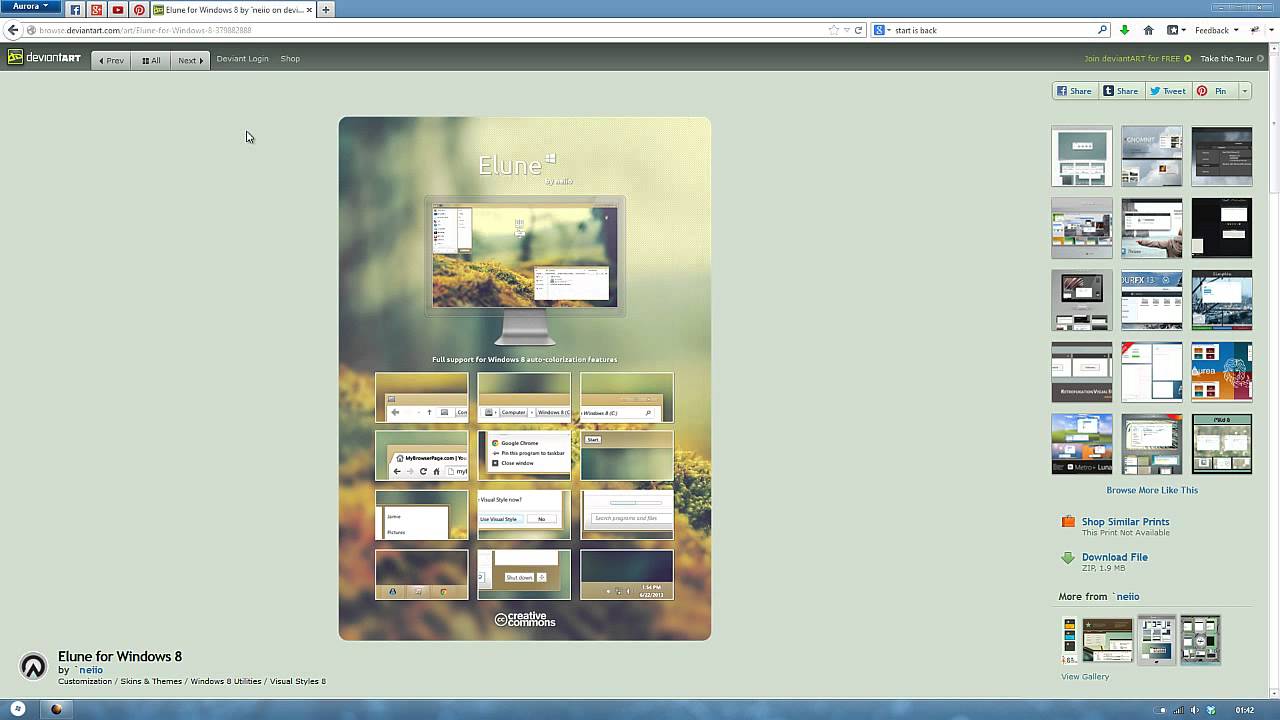Close the Elune for Windows 8 tab
Screen dimensions: 1280x720
tap(310, 10)
